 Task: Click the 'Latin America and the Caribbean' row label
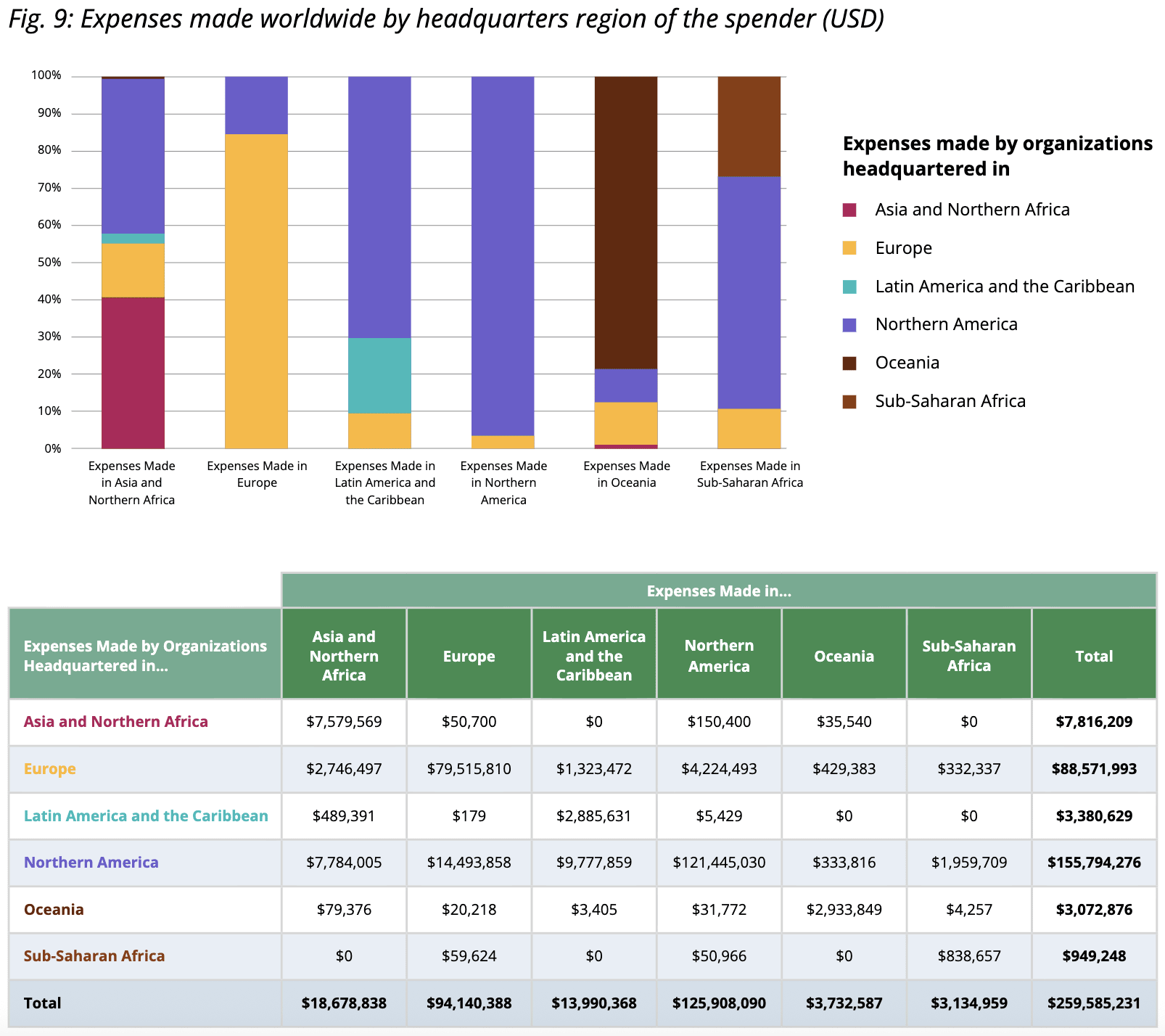[x=146, y=815]
